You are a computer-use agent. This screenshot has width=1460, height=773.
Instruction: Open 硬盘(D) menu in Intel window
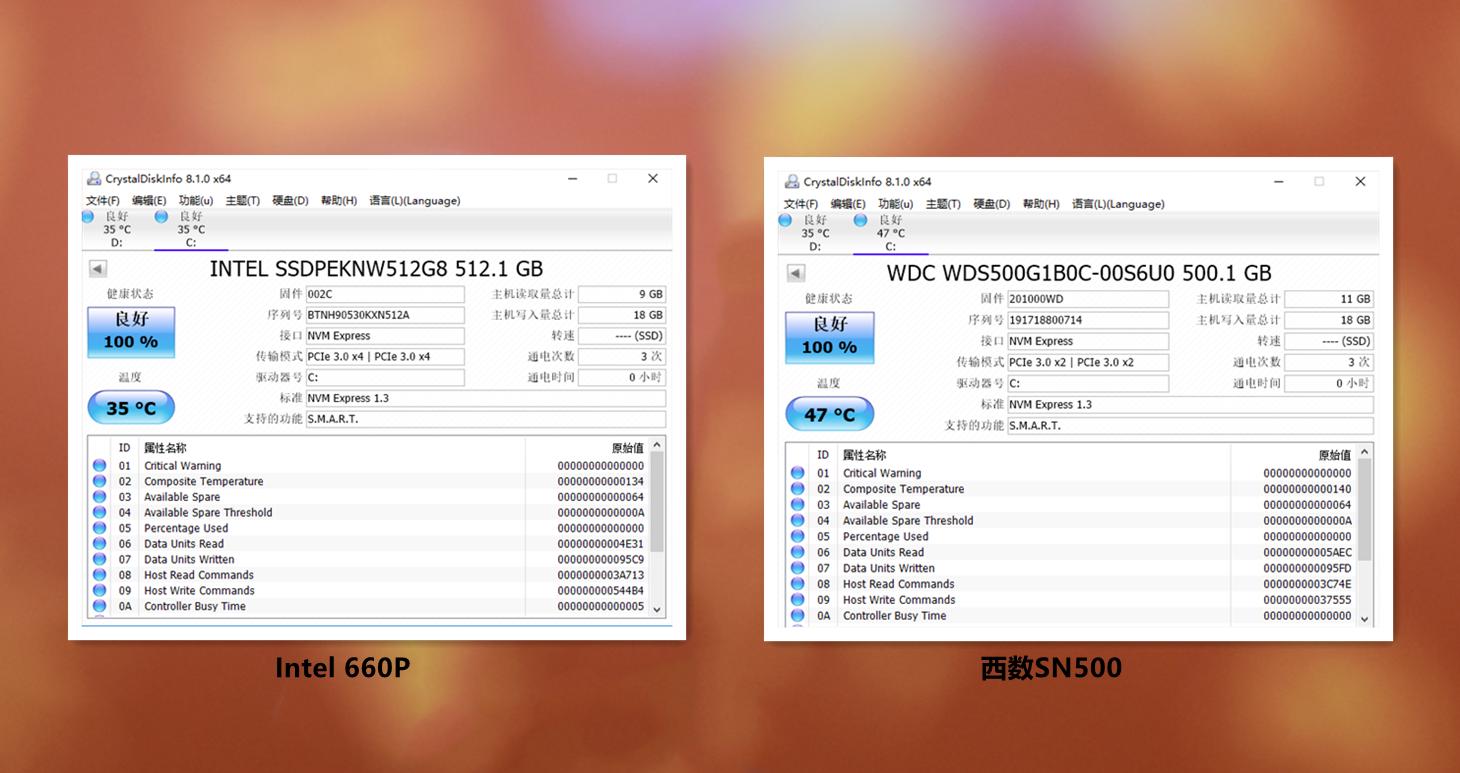coord(290,200)
